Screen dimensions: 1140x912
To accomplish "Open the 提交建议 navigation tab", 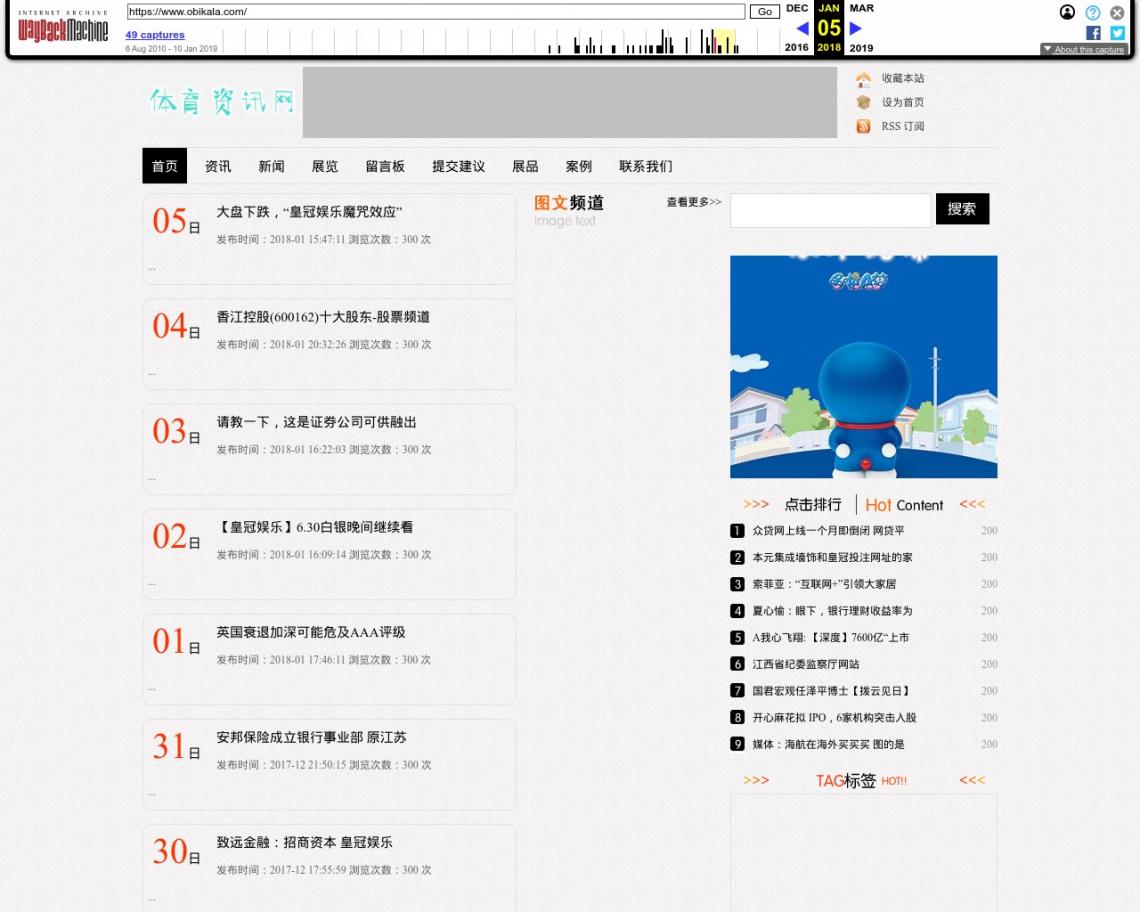I will (458, 166).
